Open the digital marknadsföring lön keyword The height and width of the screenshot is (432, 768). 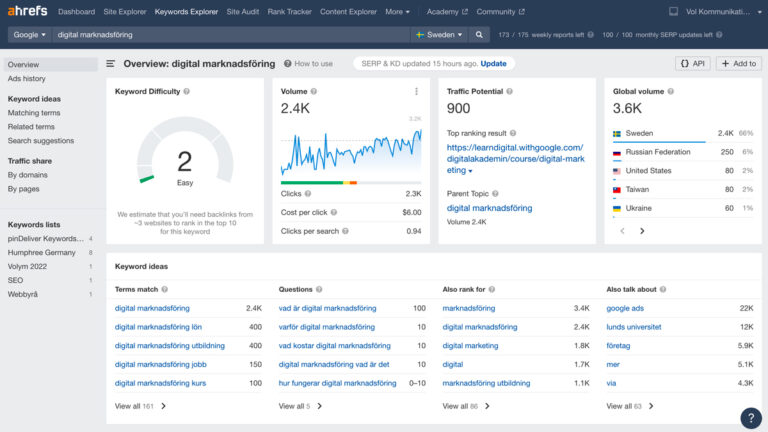(x=158, y=327)
